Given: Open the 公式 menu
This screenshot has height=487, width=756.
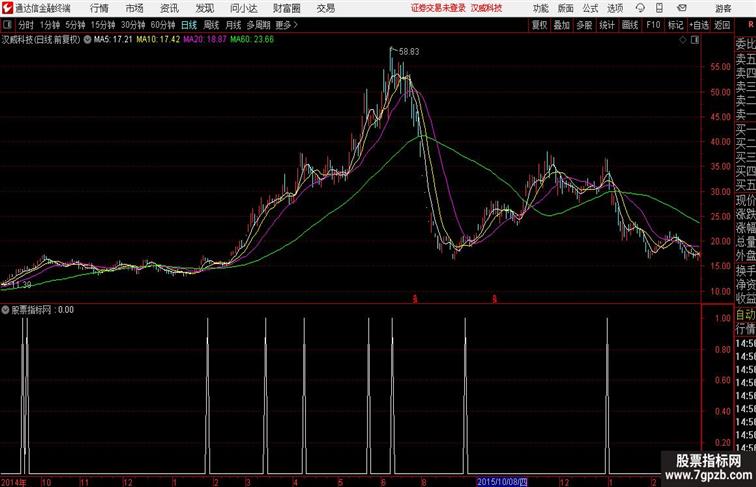Looking at the screenshot, I should [590, 8].
